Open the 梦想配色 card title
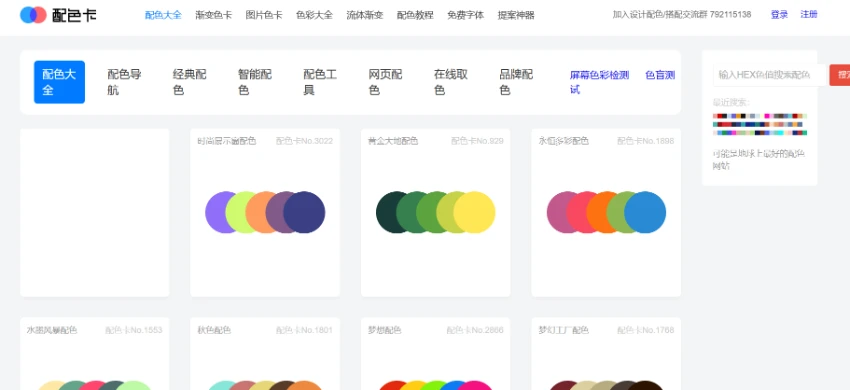The height and width of the screenshot is (390, 850). tap(384, 330)
